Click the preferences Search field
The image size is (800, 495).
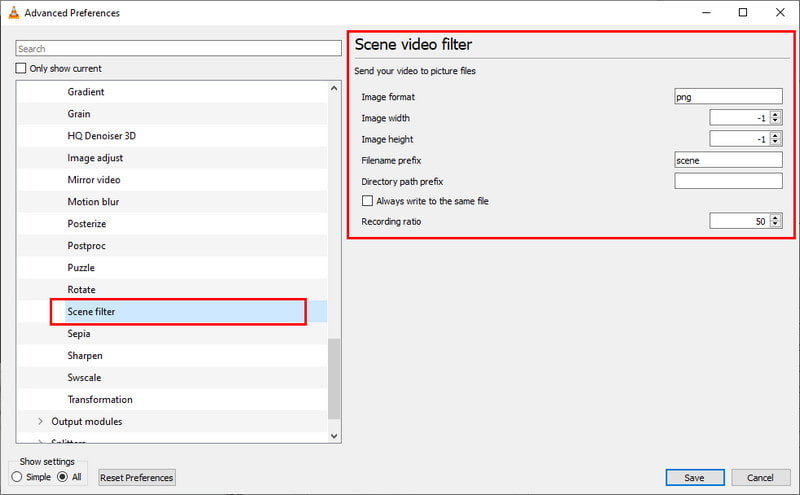(179, 48)
